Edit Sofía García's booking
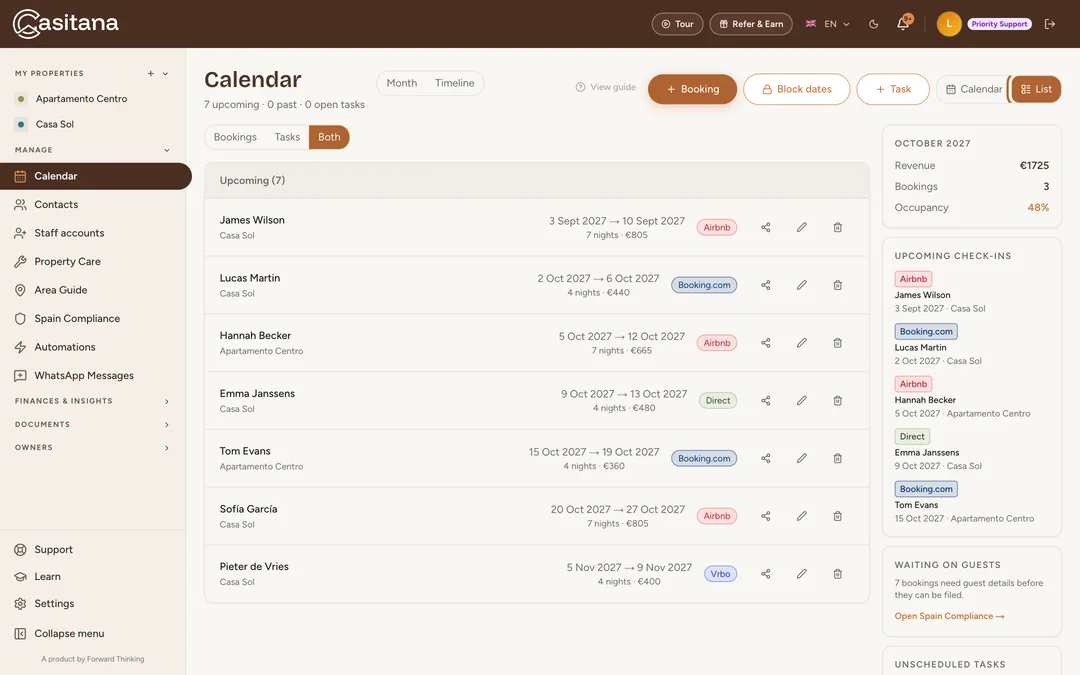 click(802, 516)
